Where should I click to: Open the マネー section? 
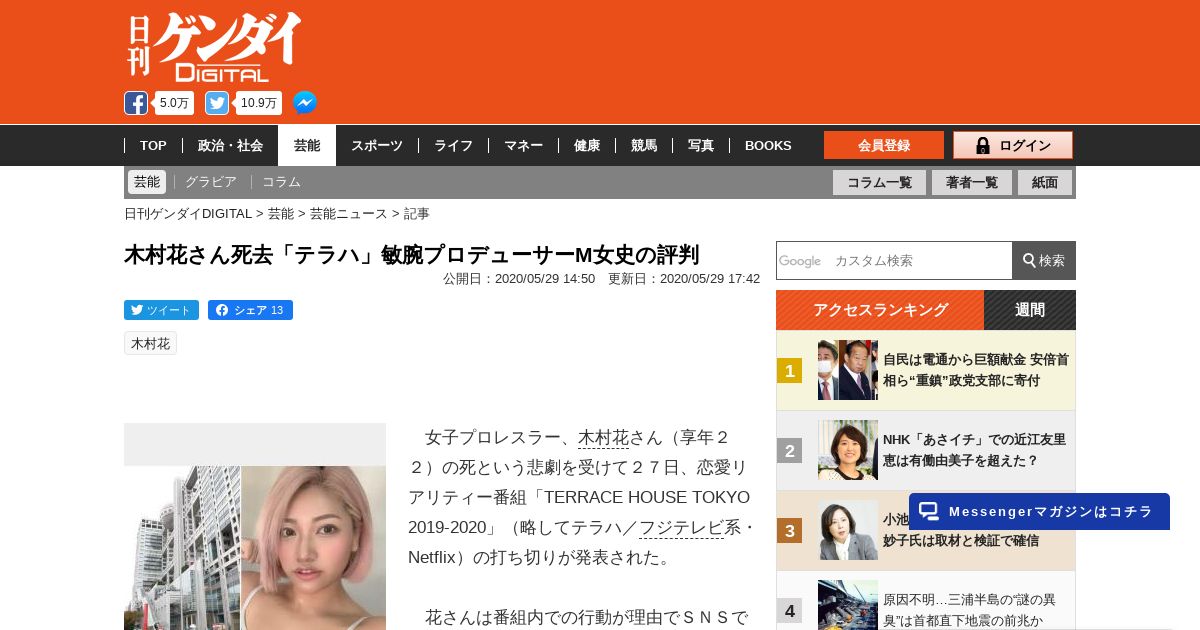(x=523, y=145)
